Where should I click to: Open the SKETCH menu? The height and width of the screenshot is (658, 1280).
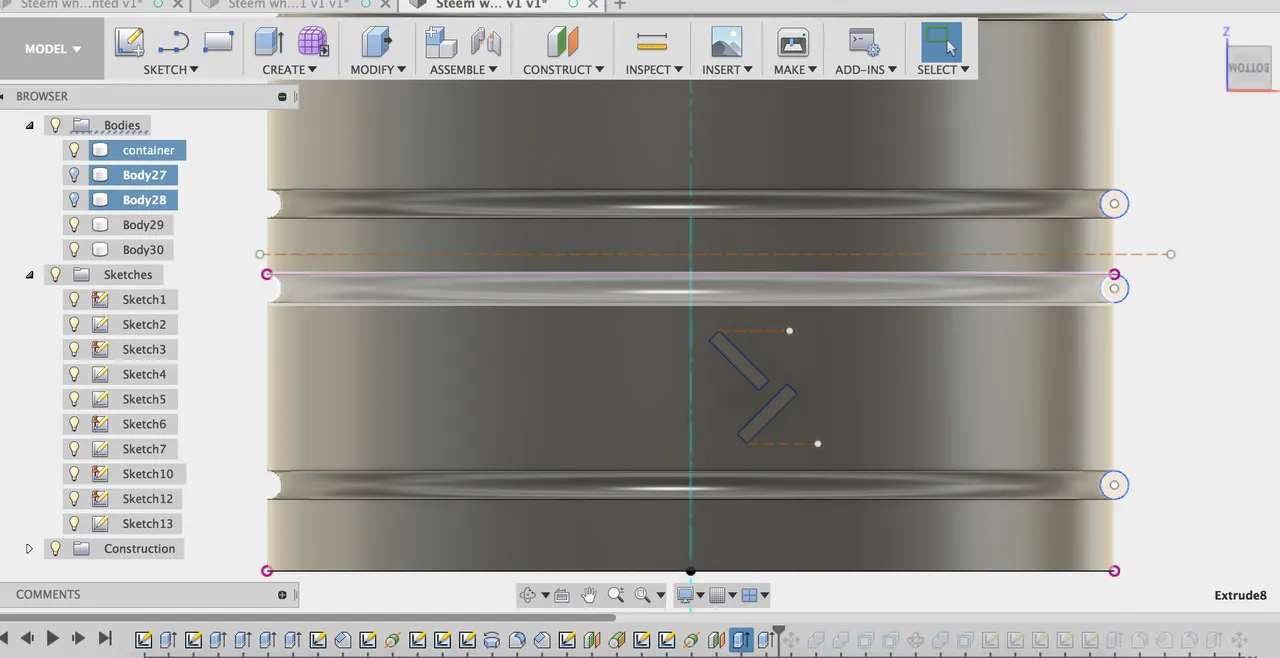171,70
